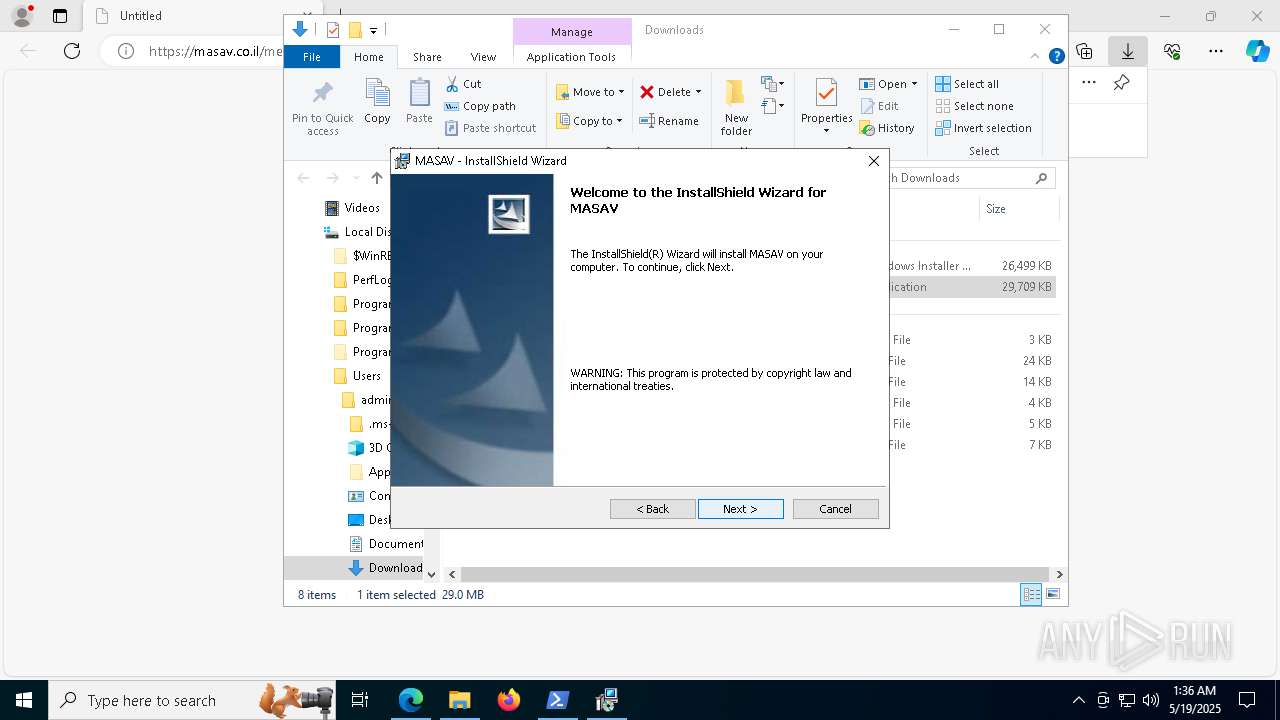The image size is (1280, 720).
Task: Open the Open command dropdown arrow
Action: [x=914, y=84]
